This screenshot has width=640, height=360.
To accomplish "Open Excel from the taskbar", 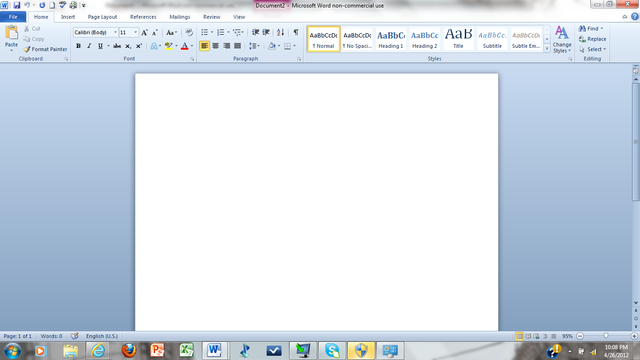I will (187, 350).
